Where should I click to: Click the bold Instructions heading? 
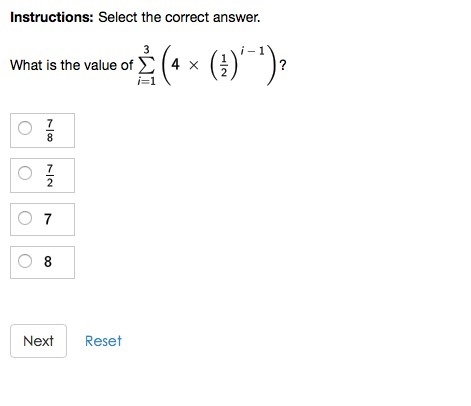(52, 17)
